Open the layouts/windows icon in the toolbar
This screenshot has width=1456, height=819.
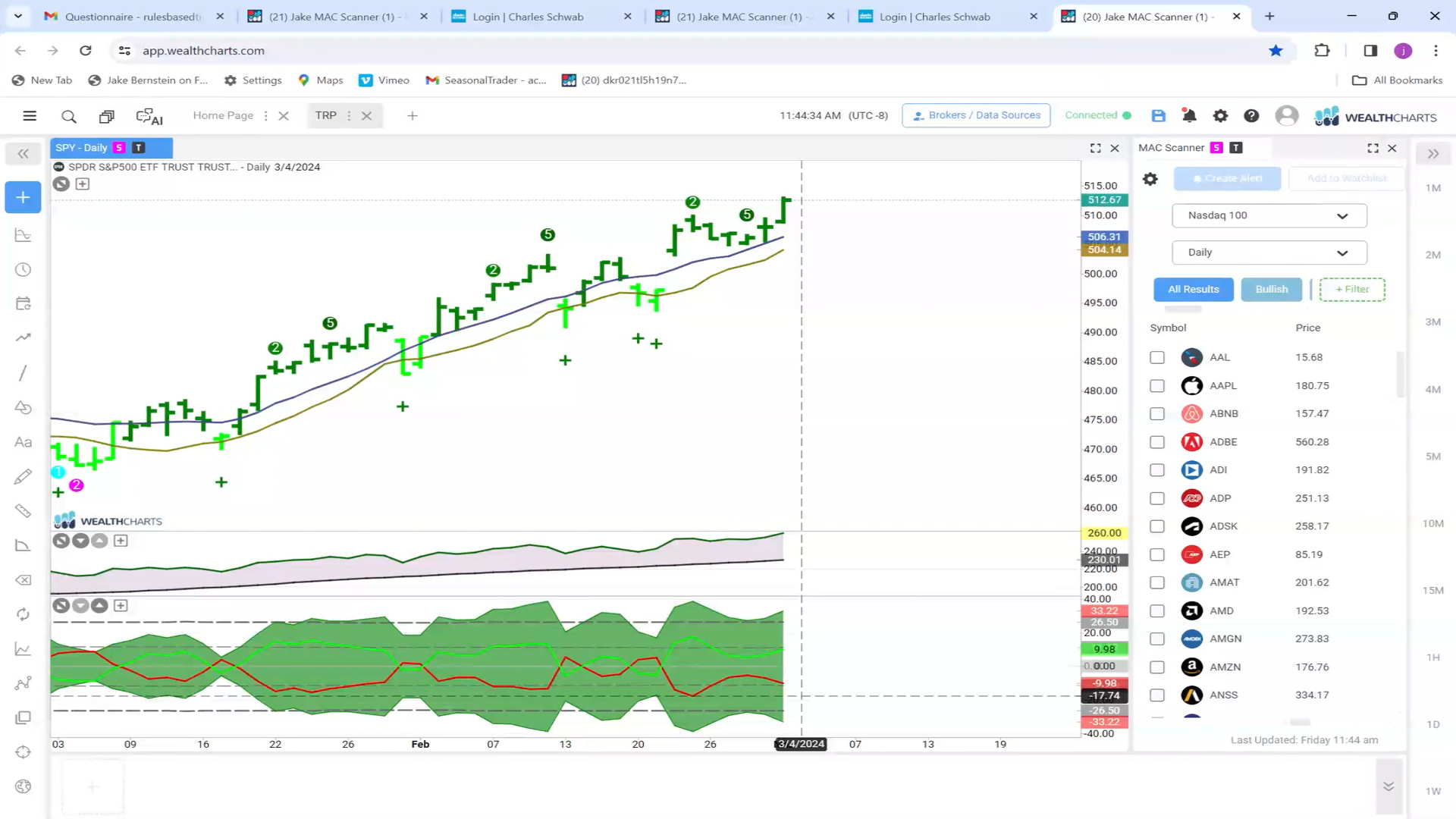[106, 116]
